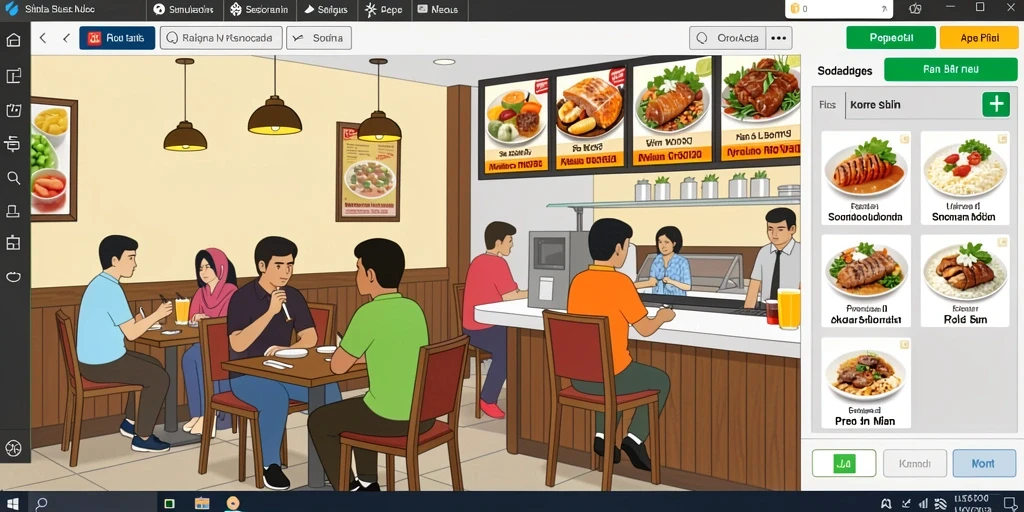The image size is (1024, 512).
Task: Click the green Popieotil button
Action: 891,38
